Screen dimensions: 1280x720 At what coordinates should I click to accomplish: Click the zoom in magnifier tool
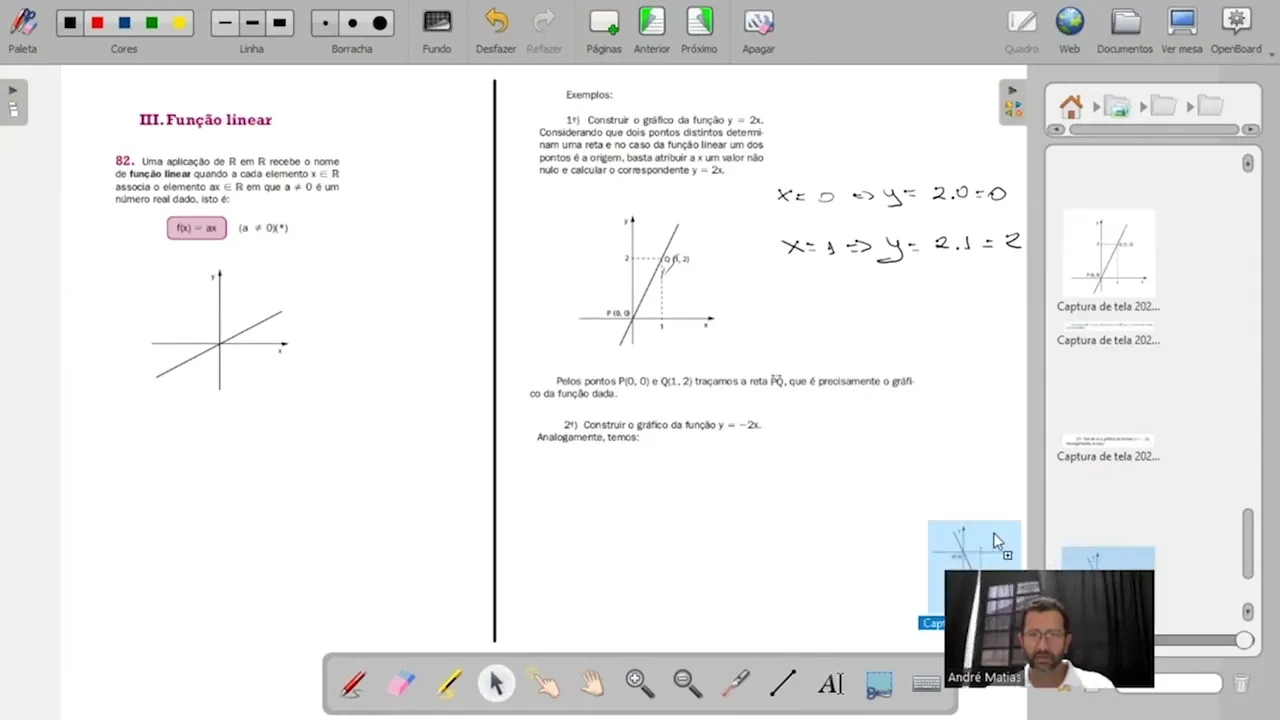point(640,684)
